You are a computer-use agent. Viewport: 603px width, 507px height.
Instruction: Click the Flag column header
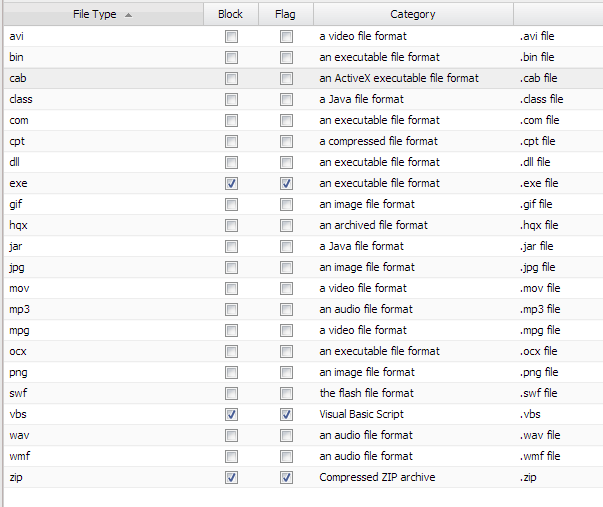point(285,14)
